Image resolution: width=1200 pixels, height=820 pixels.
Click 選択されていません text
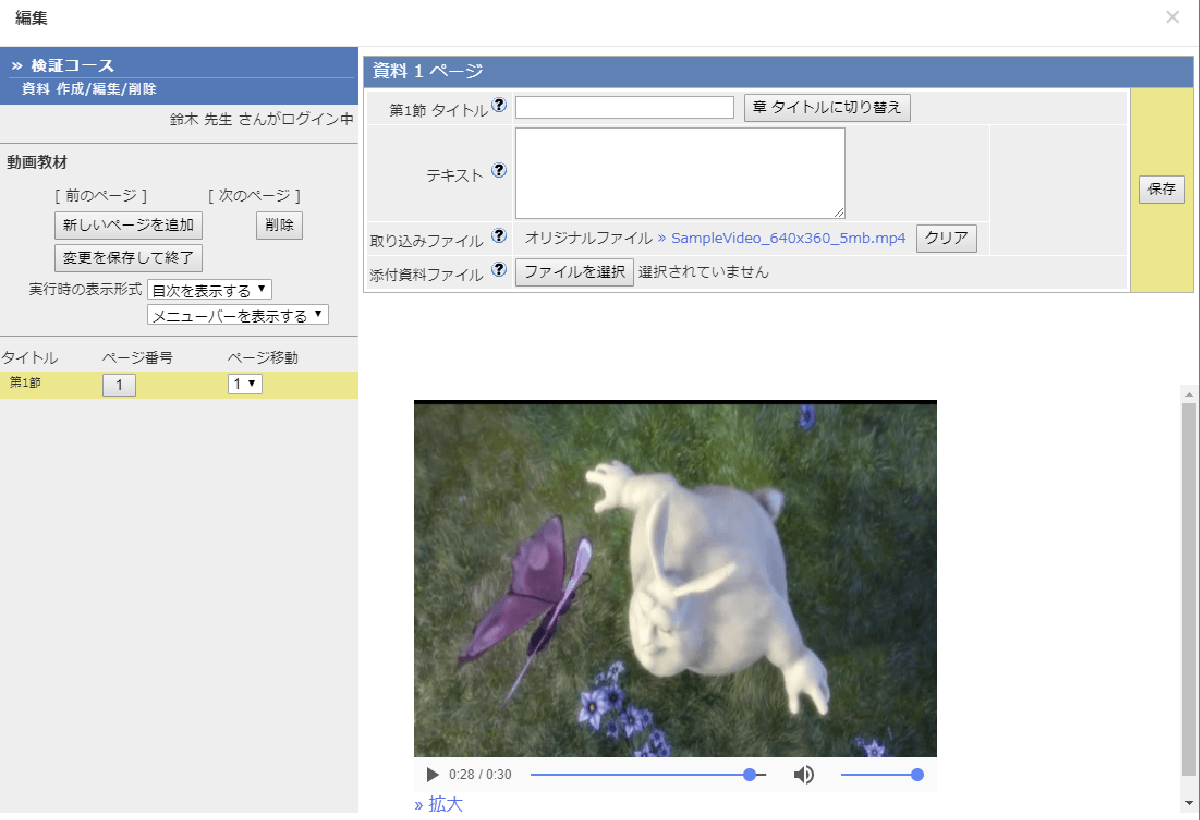tap(704, 272)
